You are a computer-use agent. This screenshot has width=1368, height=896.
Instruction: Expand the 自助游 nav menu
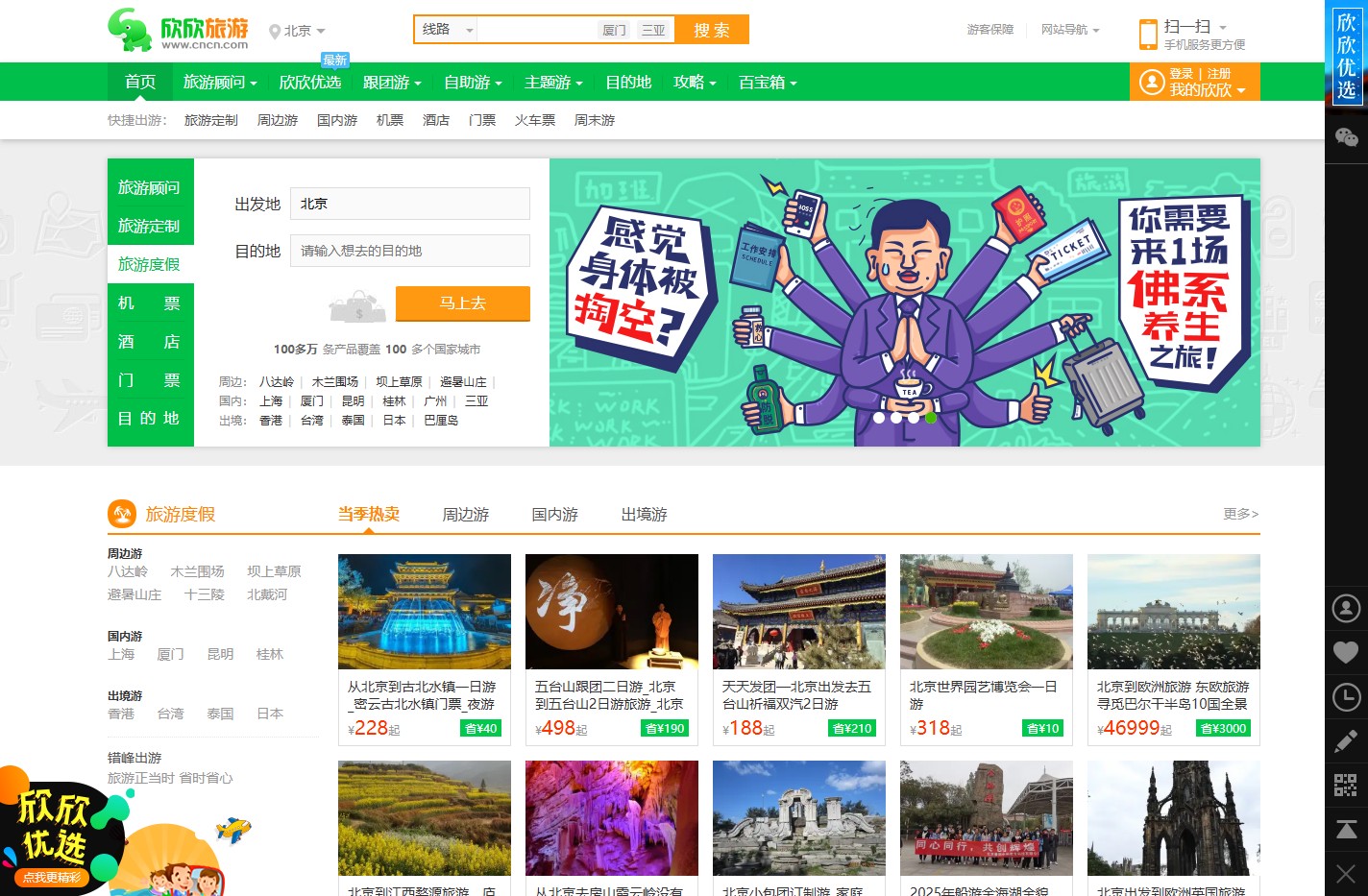(x=473, y=83)
